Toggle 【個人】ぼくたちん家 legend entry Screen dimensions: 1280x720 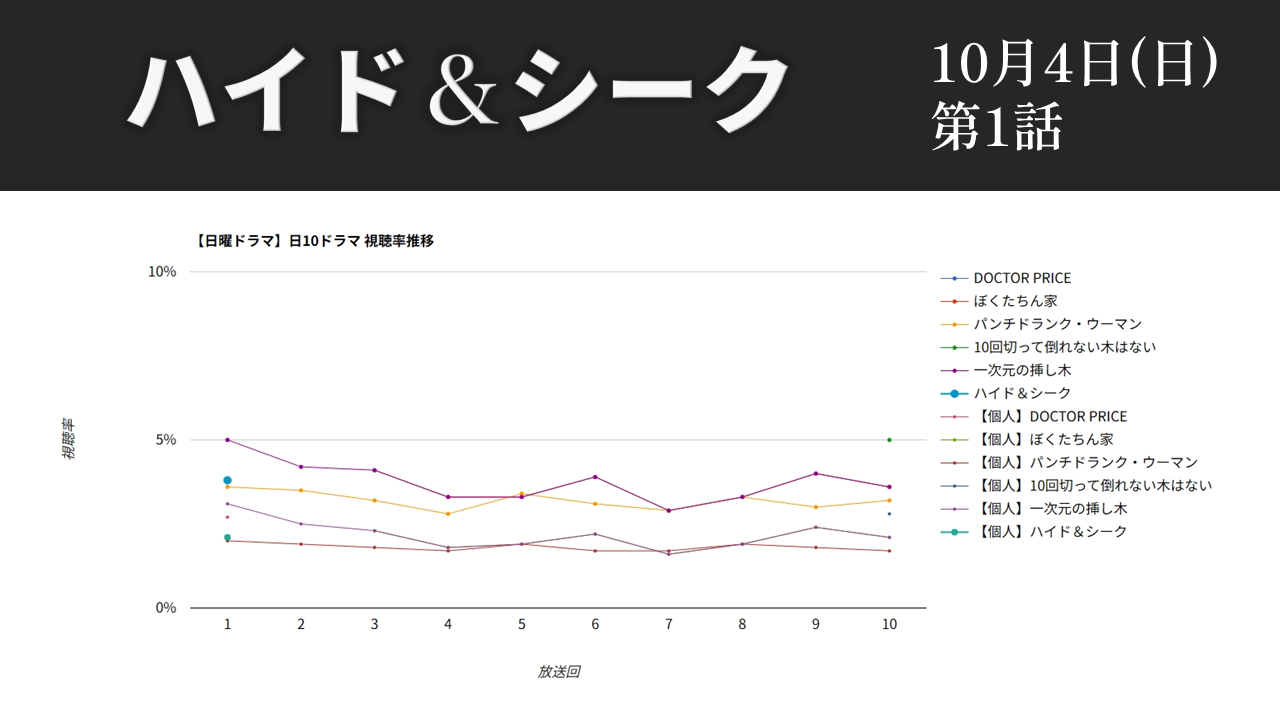click(1028, 439)
